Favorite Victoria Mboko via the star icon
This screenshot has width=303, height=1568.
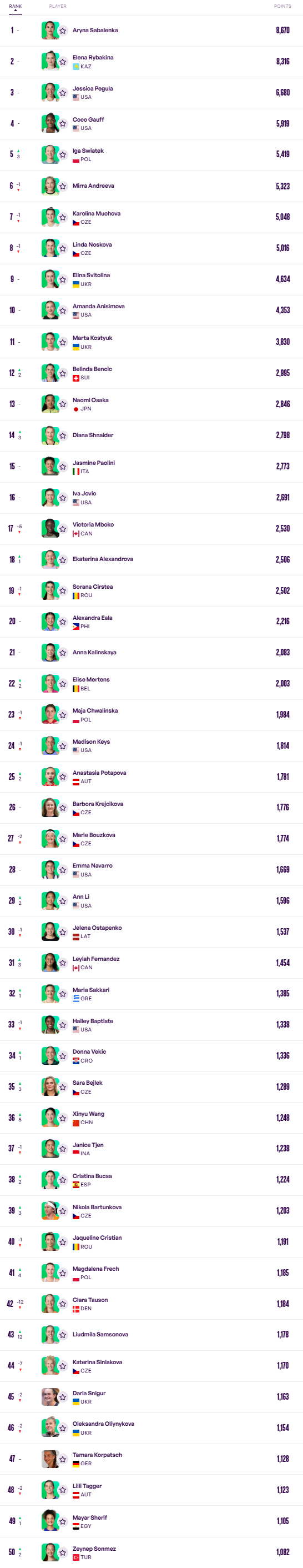(63, 529)
